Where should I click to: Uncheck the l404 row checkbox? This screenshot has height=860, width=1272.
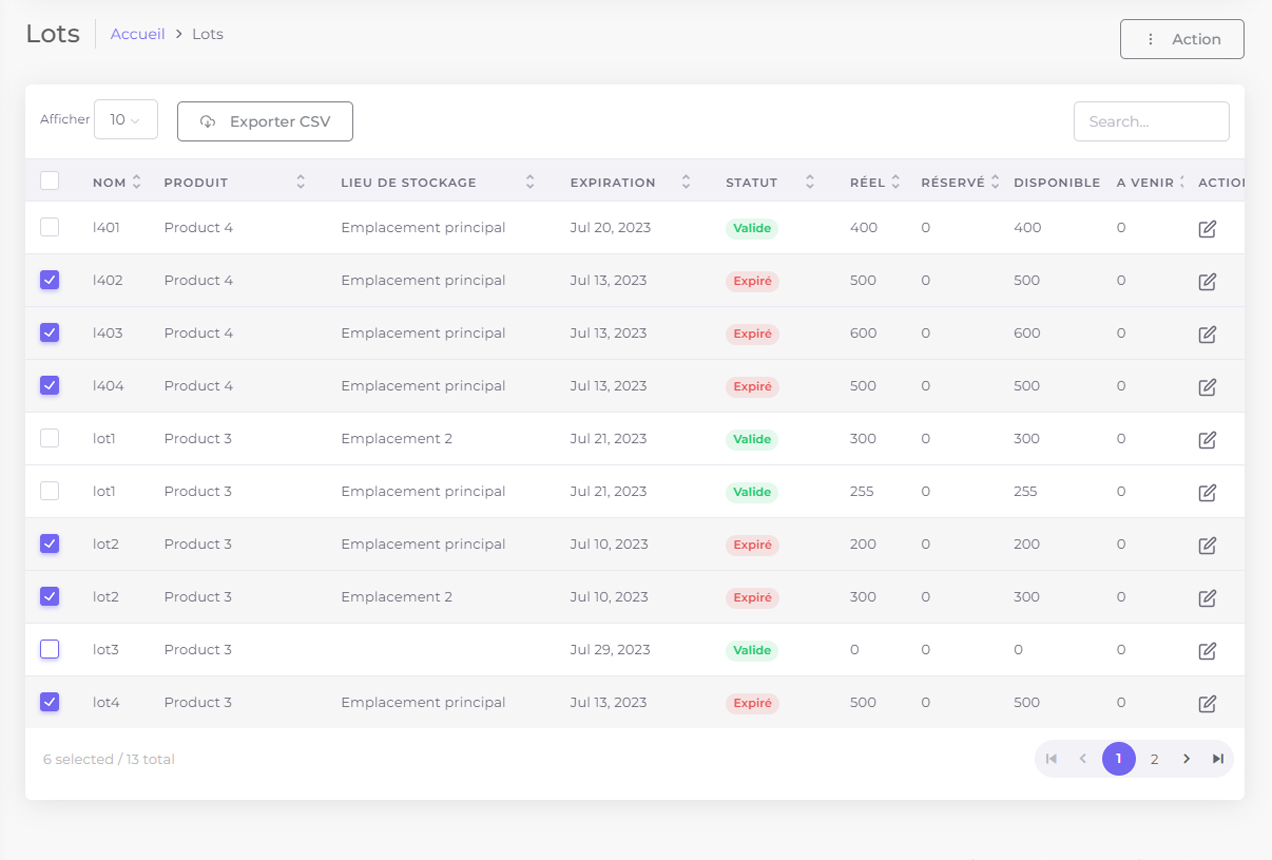click(x=49, y=385)
